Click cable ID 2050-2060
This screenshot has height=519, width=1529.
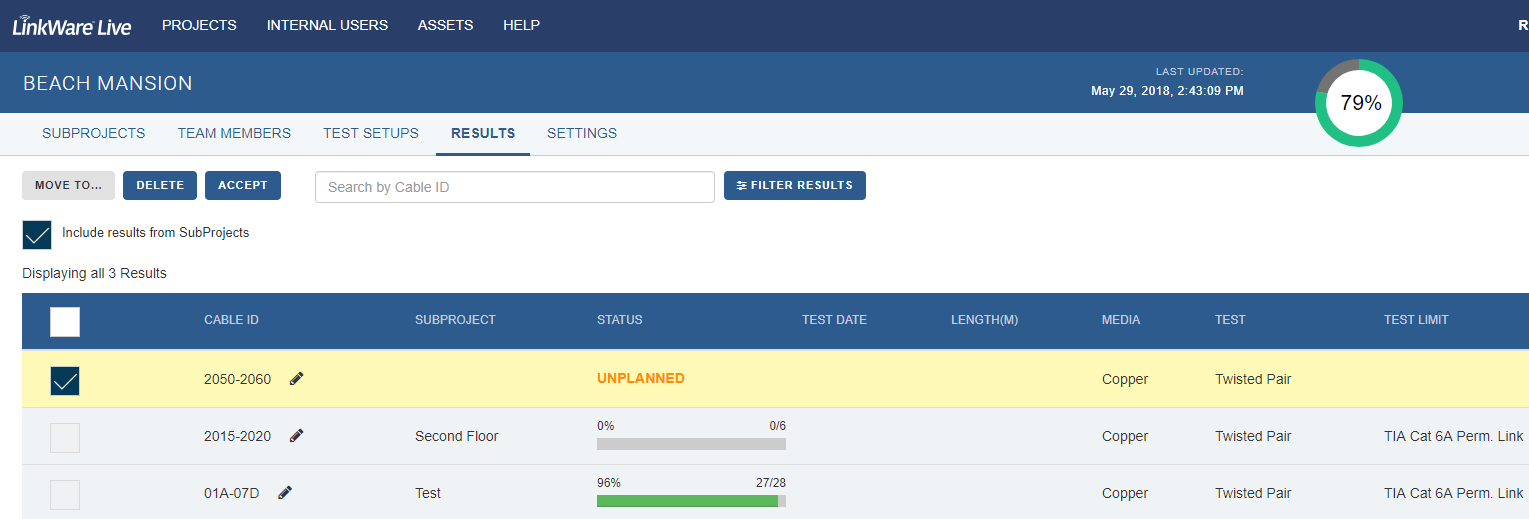[237, 380]
